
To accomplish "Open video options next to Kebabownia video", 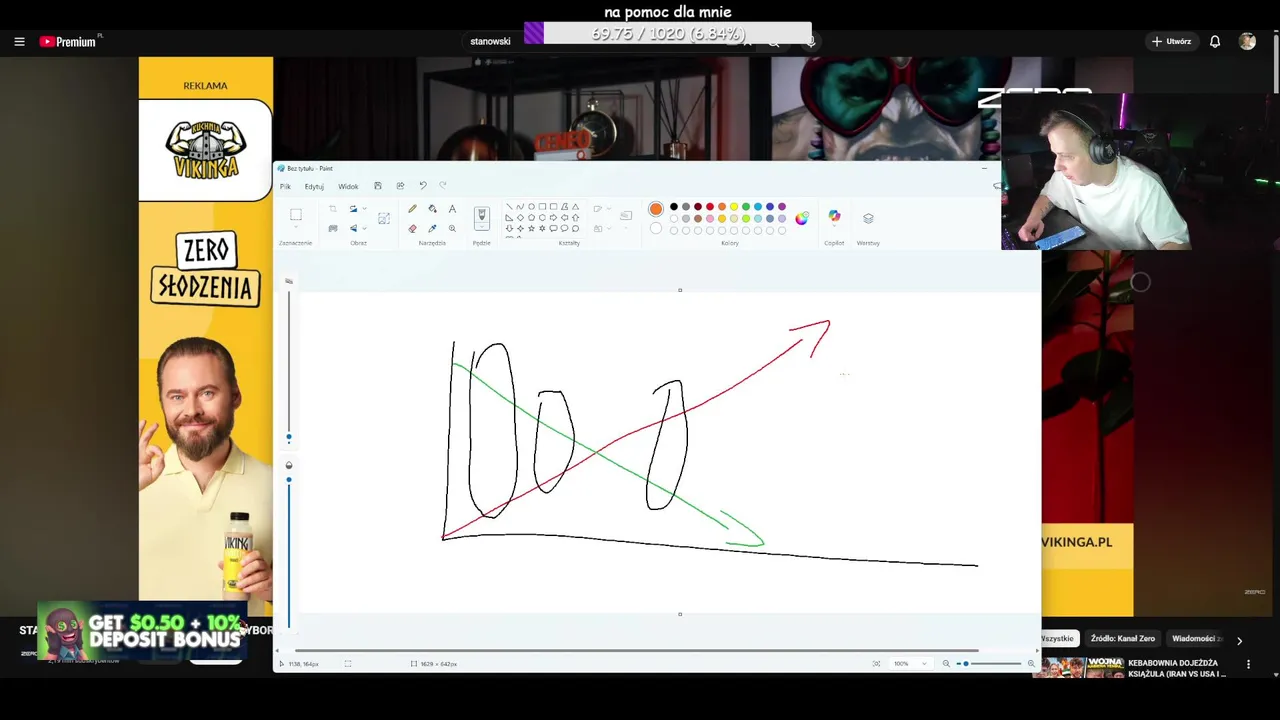I will coord(1248,664).
